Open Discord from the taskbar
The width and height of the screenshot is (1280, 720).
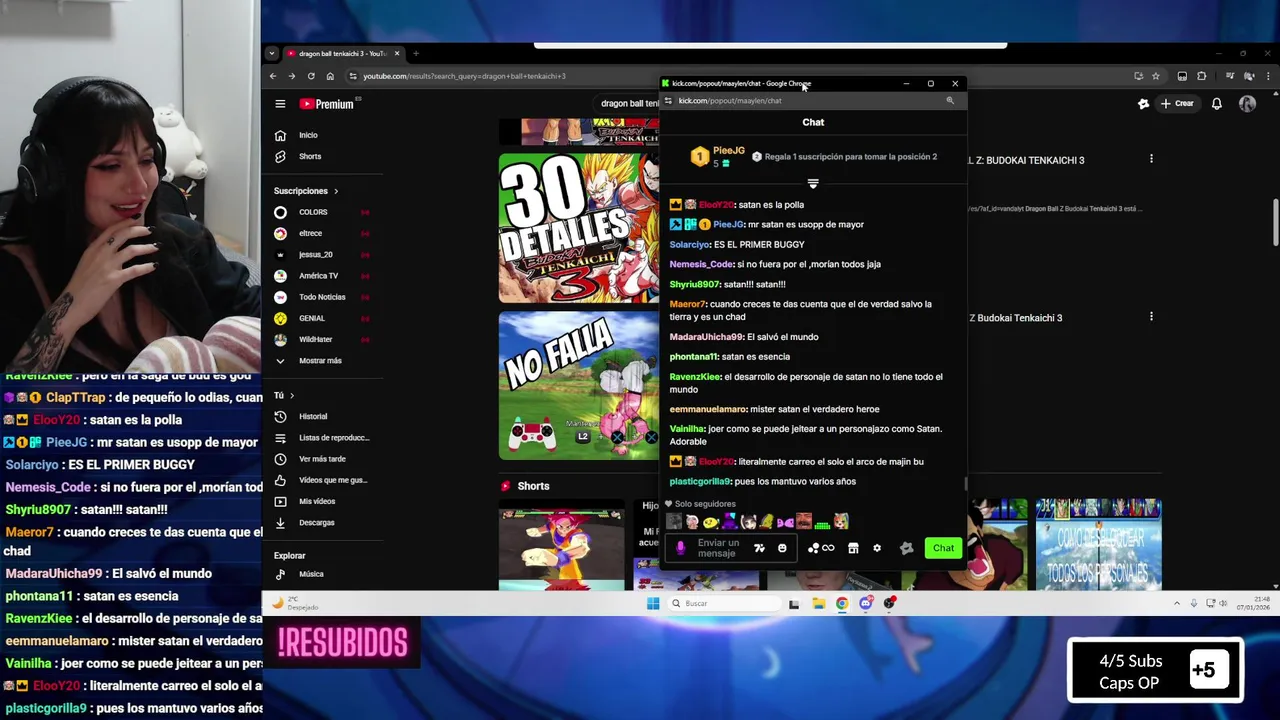(x=865, y=603)
